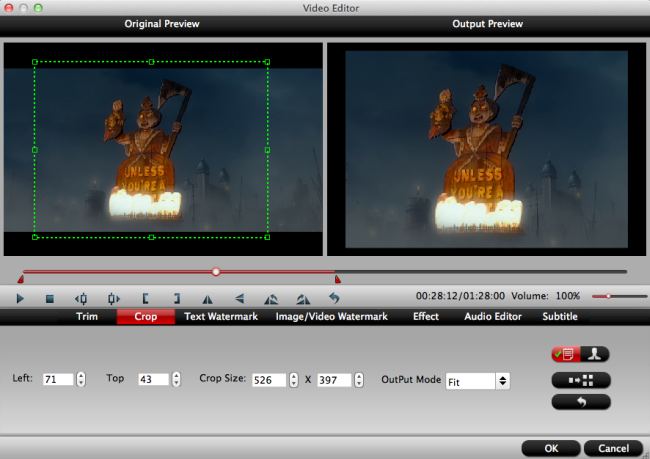The width and height of the screenshot is (650, 459).
Task: Click the crop height field 397
Action: [x=334, y=380]
